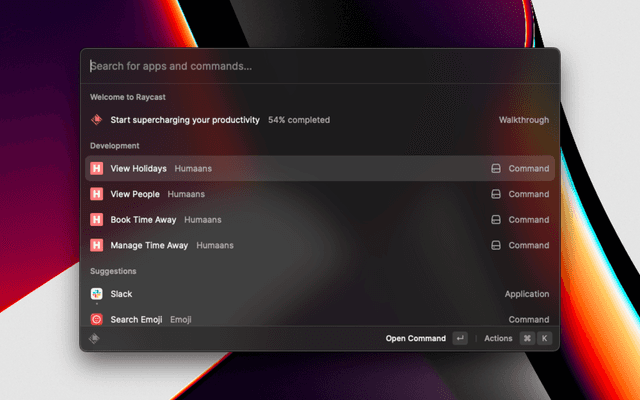Open the Walkthrough link
Screen dimensions: 640x400
(524, 120)
